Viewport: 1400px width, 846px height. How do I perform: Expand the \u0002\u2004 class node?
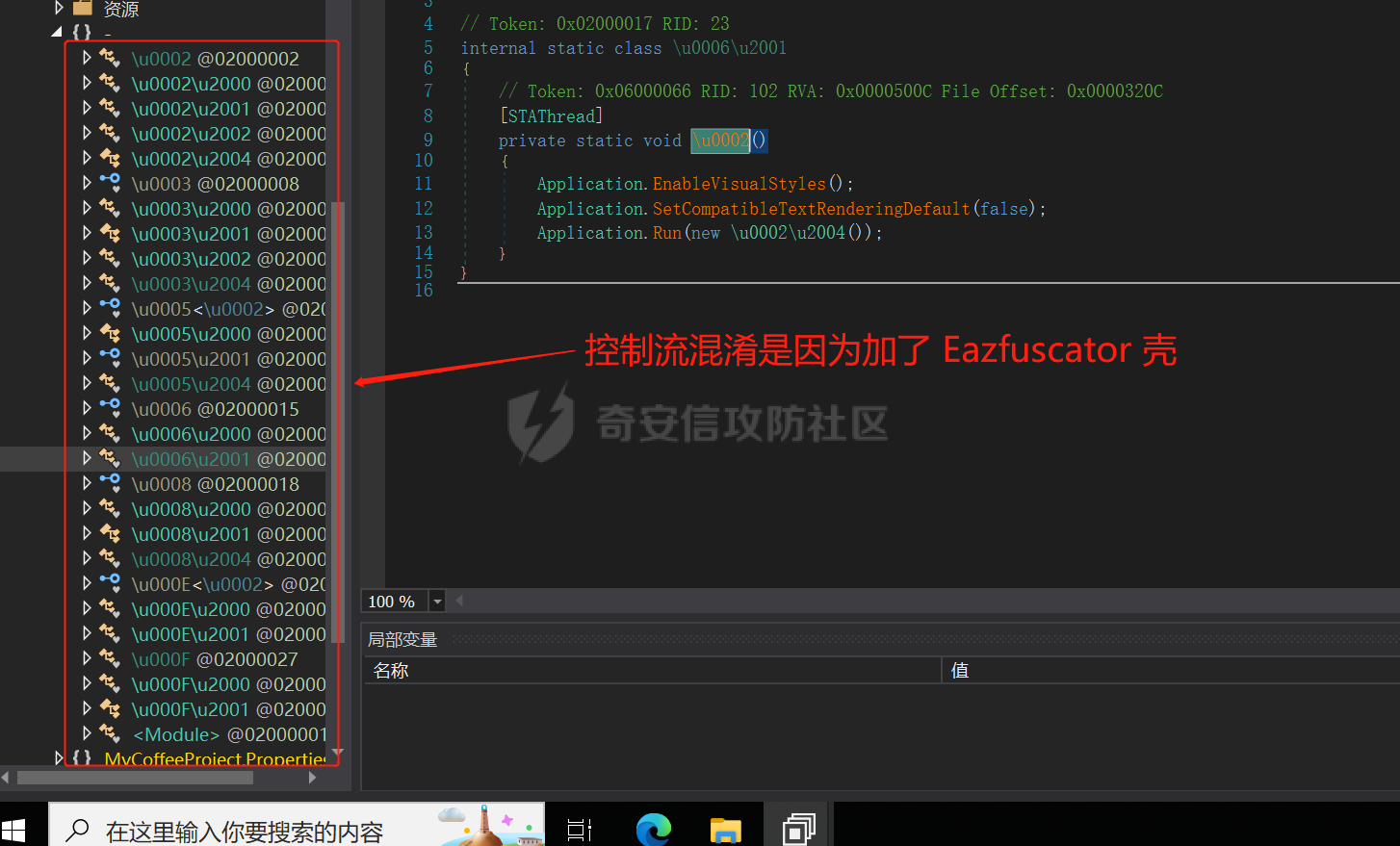(87, 158)
